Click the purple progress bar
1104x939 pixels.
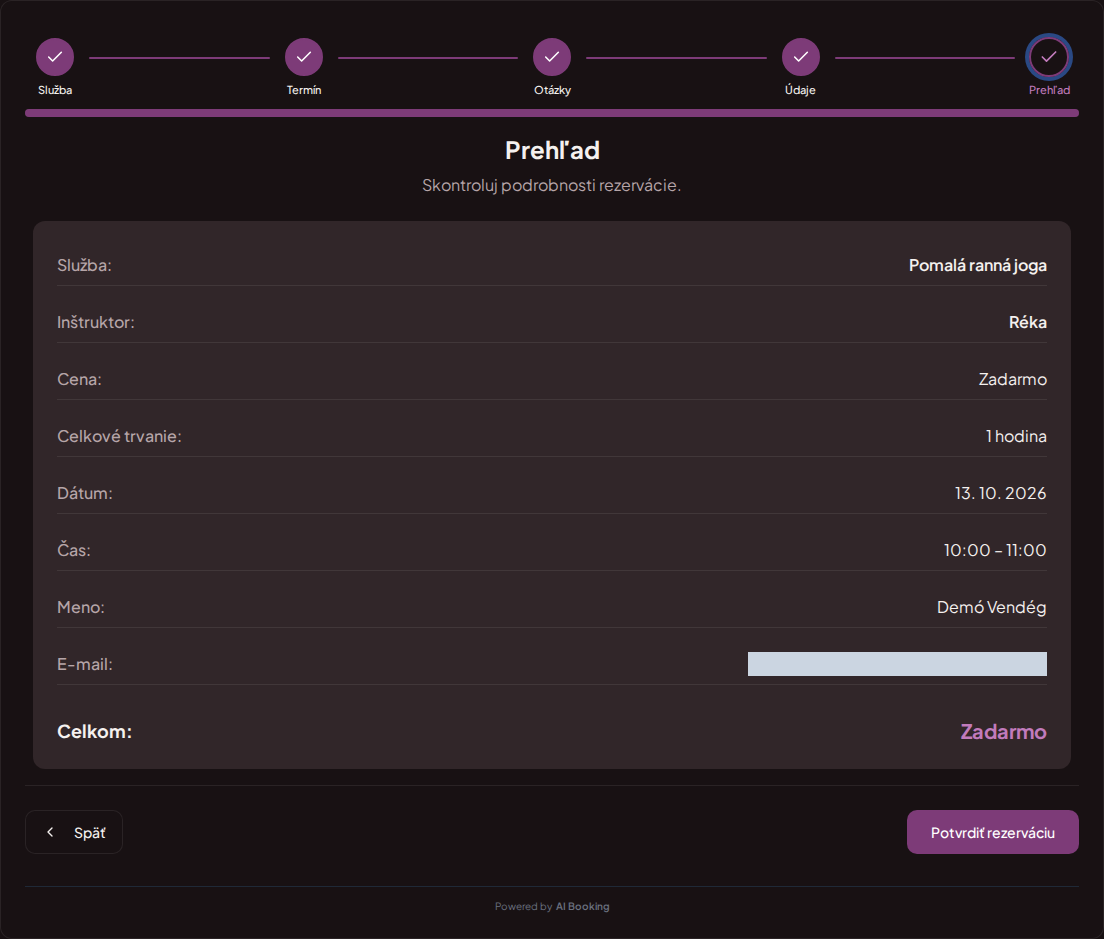point(552,113)
